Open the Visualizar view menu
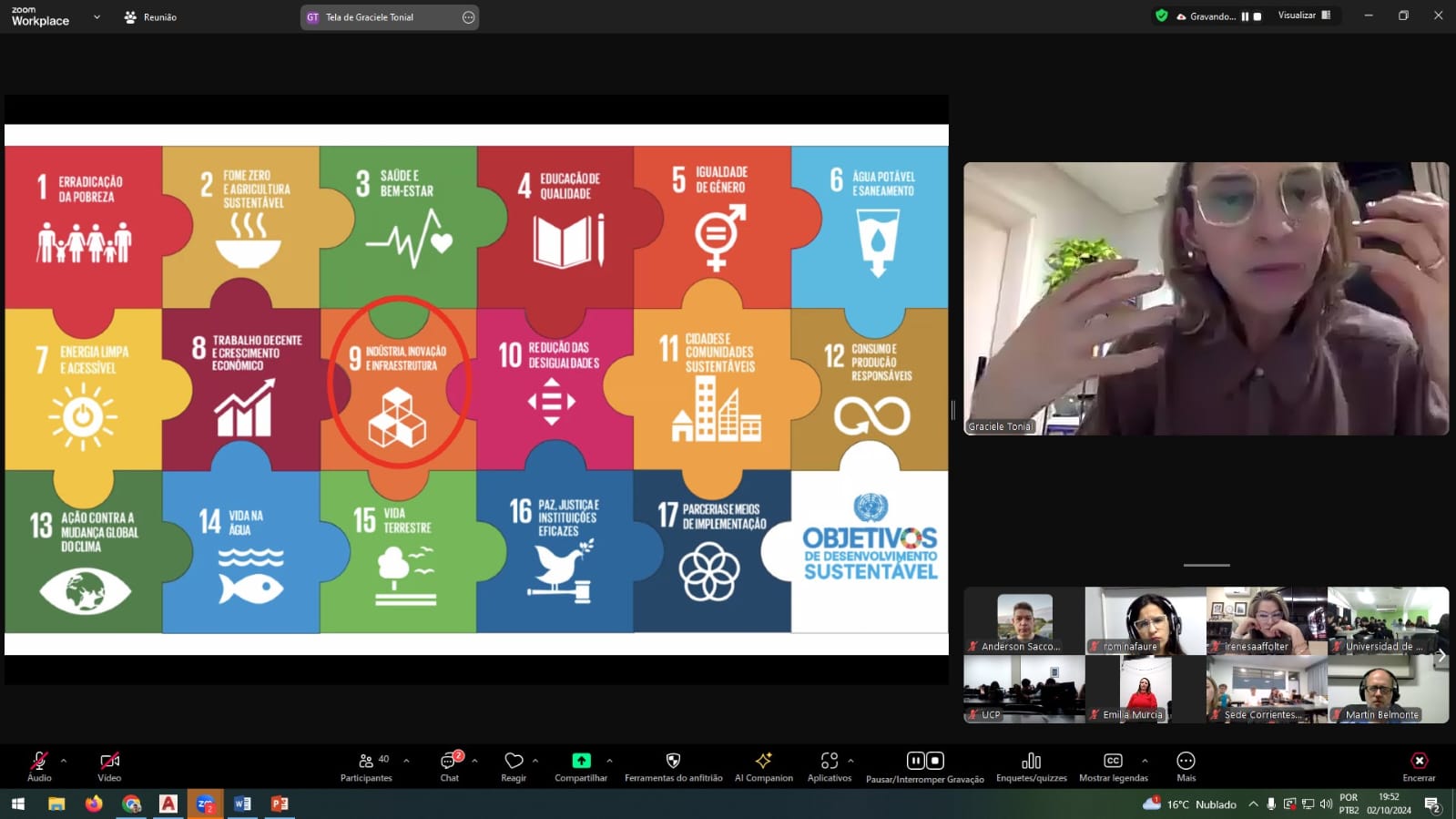Screen dimensions: 1456x819 coord(1304,15)
